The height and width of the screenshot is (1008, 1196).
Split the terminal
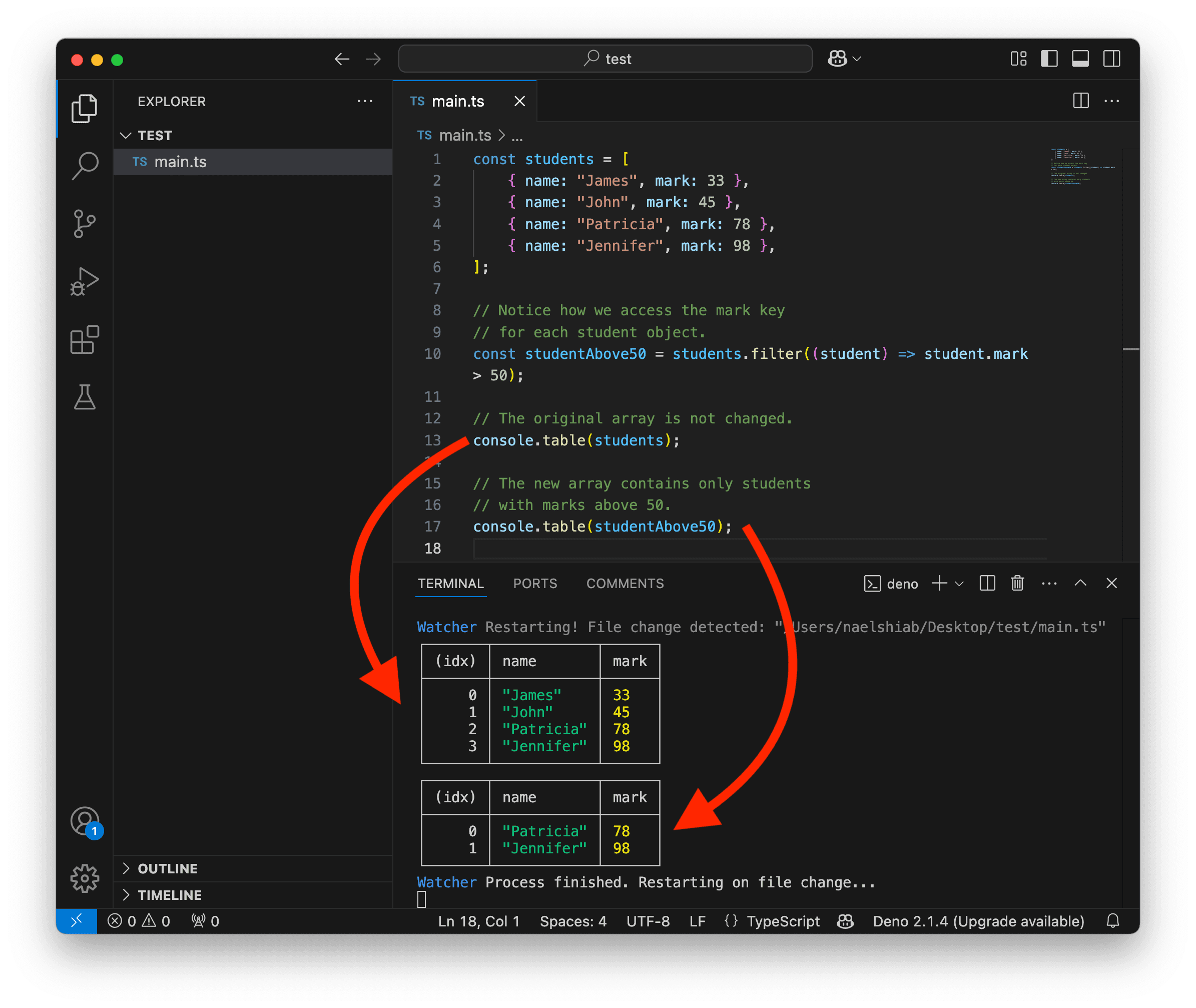pos(986,584)
